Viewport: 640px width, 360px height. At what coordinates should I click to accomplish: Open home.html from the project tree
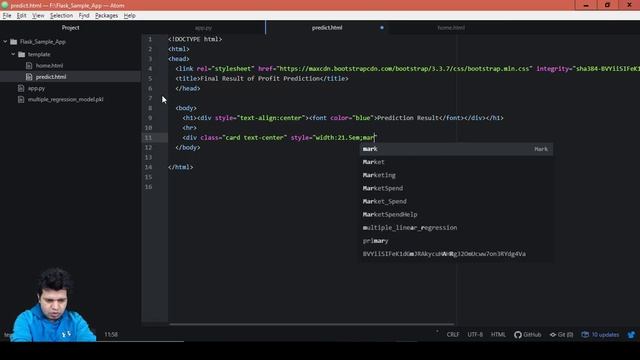(49, 65)
